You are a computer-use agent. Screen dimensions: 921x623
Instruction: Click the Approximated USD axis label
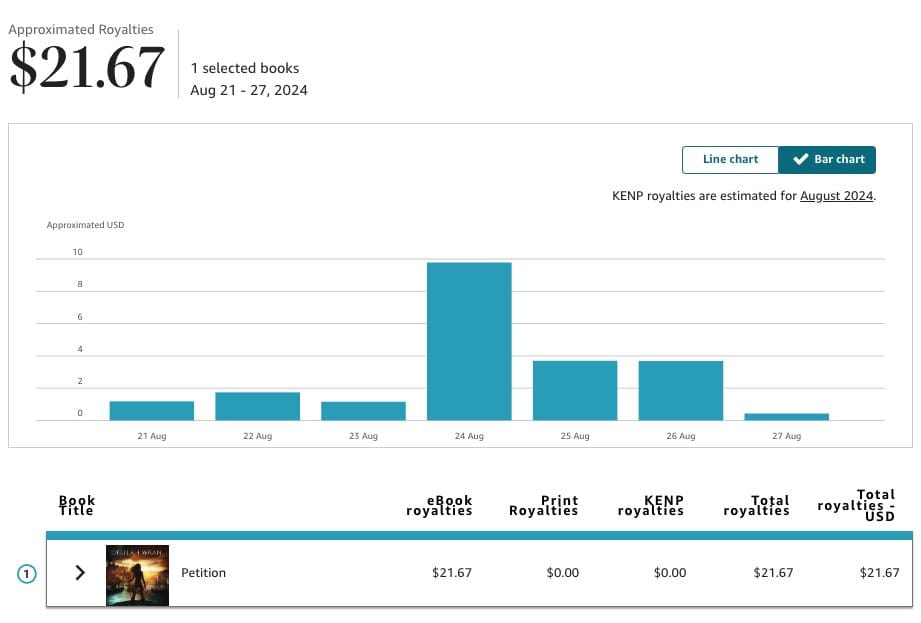[85, 225]
